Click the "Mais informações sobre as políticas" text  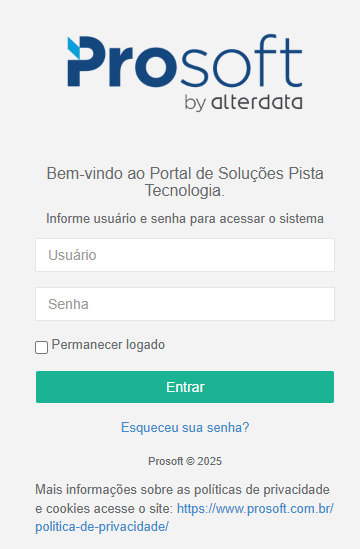139,489
